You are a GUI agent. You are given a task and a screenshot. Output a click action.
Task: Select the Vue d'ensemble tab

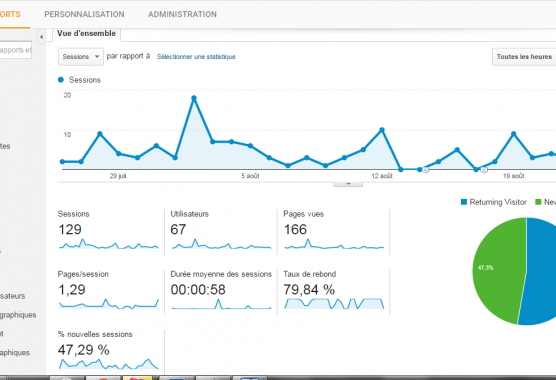[x=87, y=34]
